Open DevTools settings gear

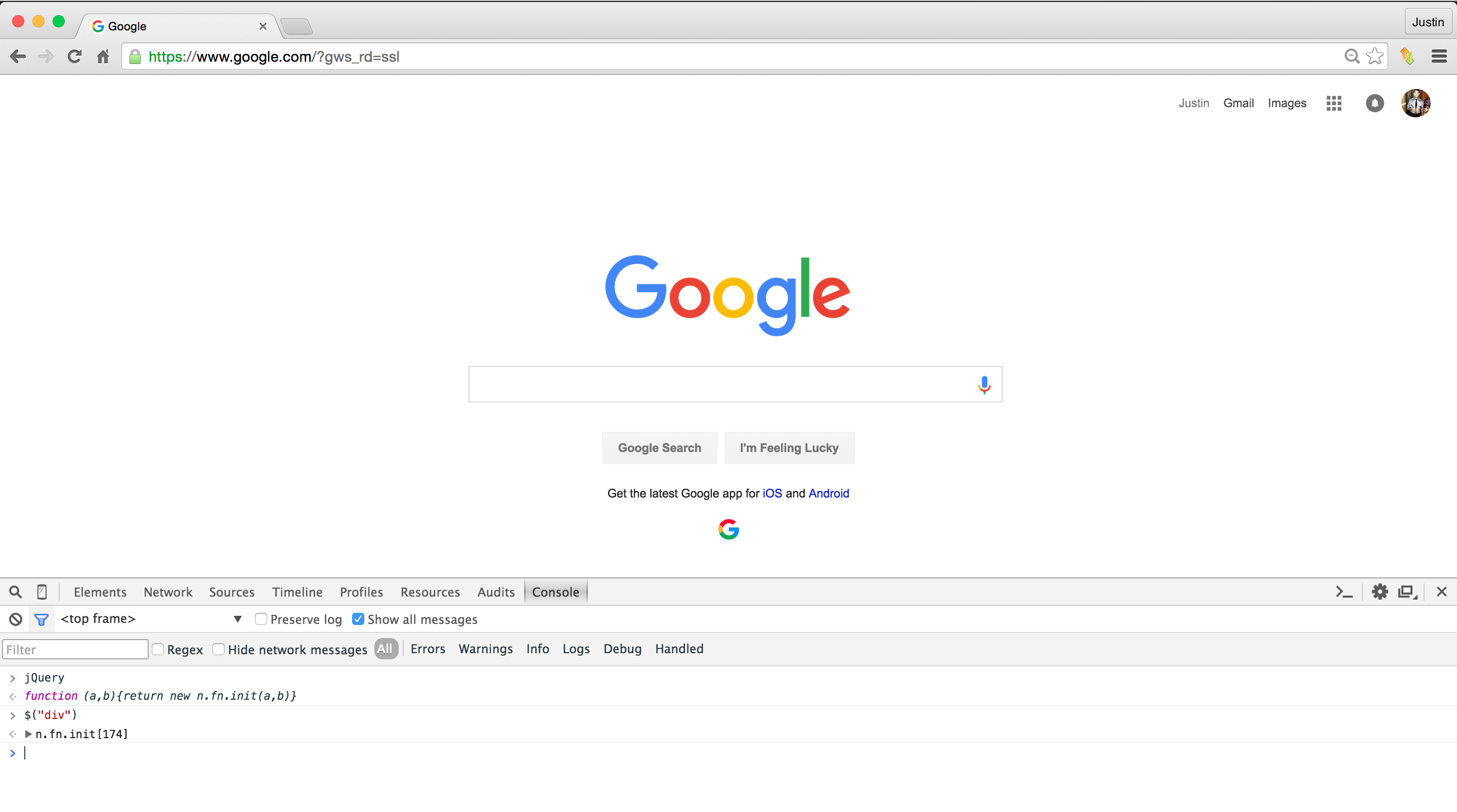pos(1380,592)
